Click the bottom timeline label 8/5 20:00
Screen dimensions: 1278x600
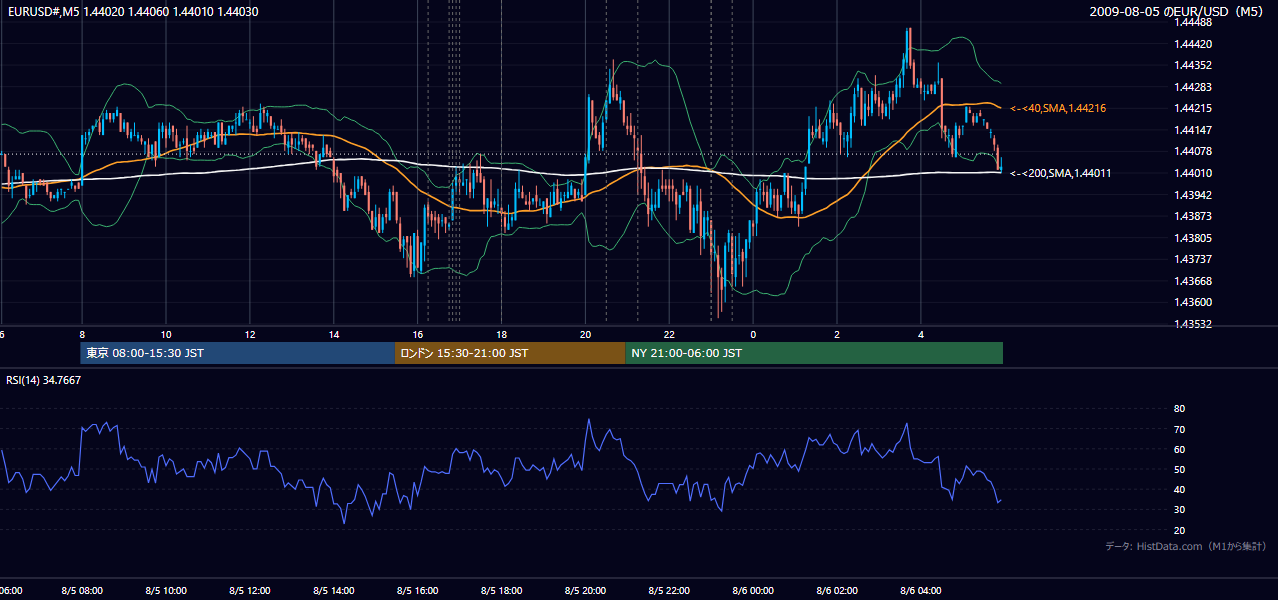[x=586, y=591]
